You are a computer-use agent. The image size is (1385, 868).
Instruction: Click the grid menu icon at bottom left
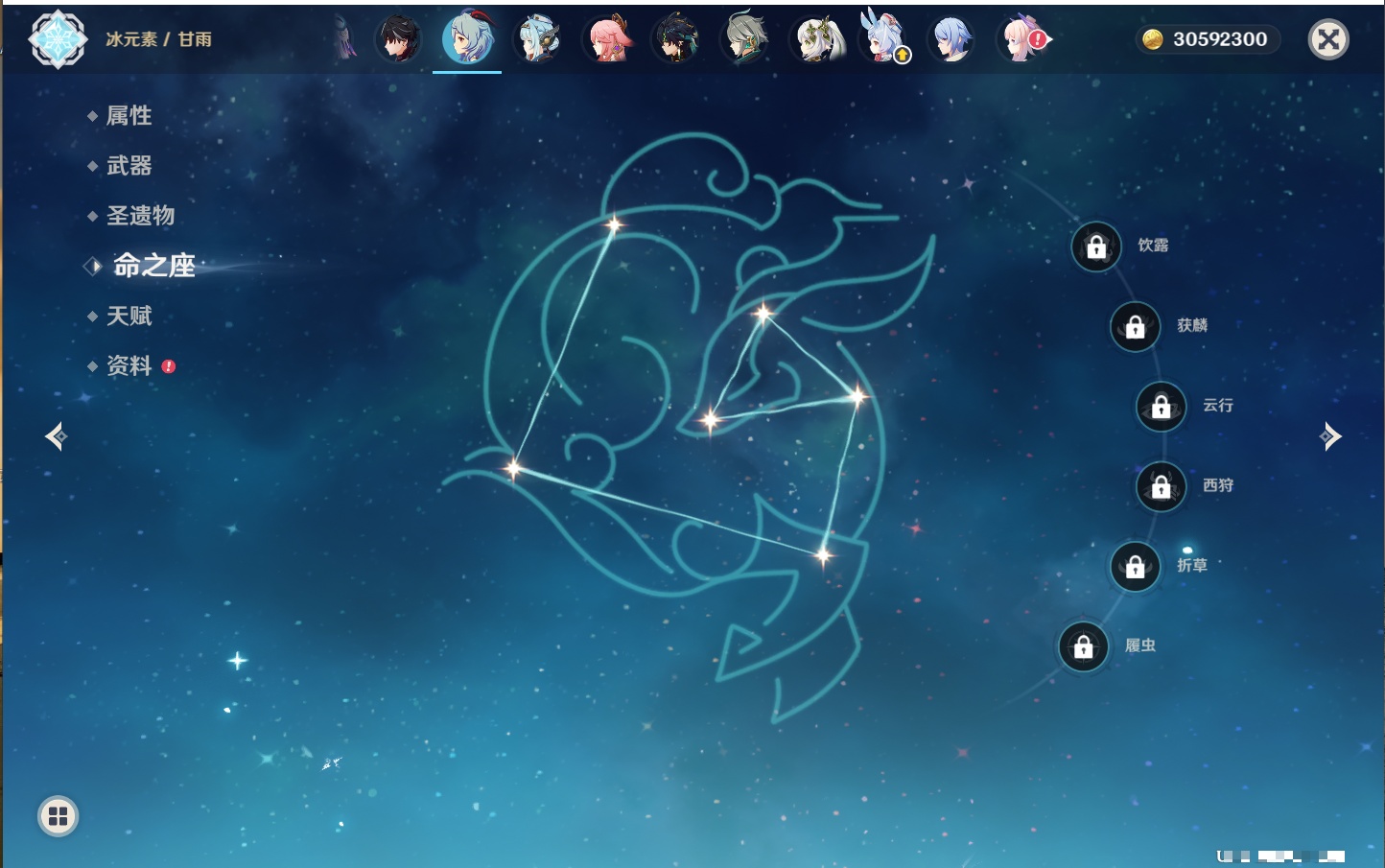click(x=58, y=816)
